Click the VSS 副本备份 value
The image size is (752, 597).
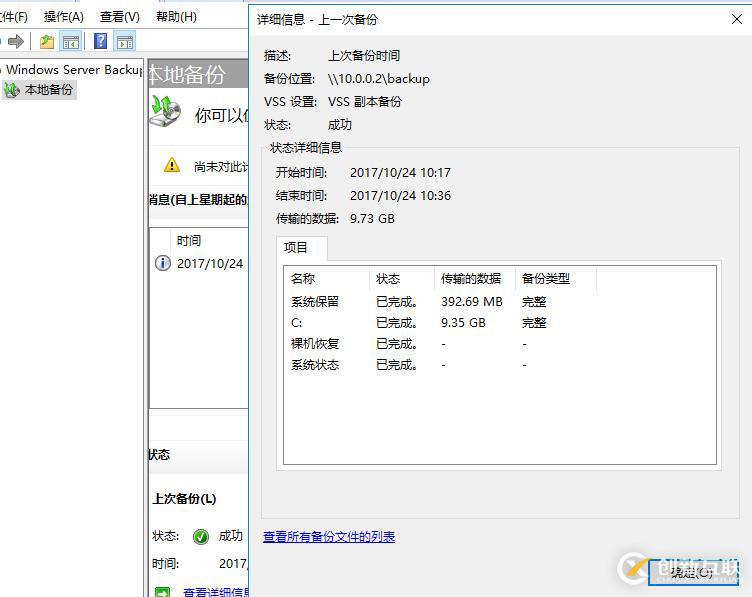point(365,102)
